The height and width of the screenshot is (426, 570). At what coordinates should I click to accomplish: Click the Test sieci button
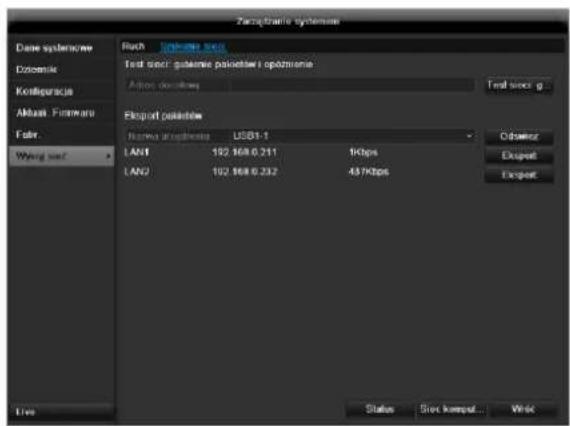[519, 85]
